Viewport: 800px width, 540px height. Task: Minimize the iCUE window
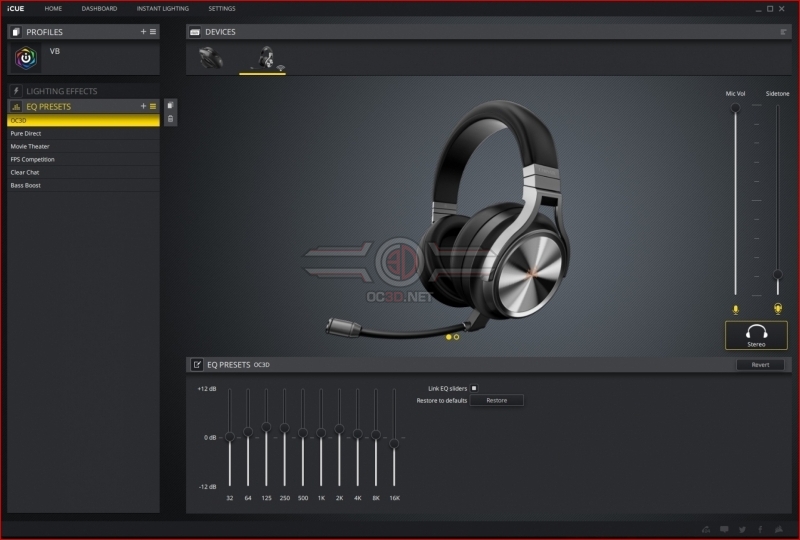pos(759,9)
